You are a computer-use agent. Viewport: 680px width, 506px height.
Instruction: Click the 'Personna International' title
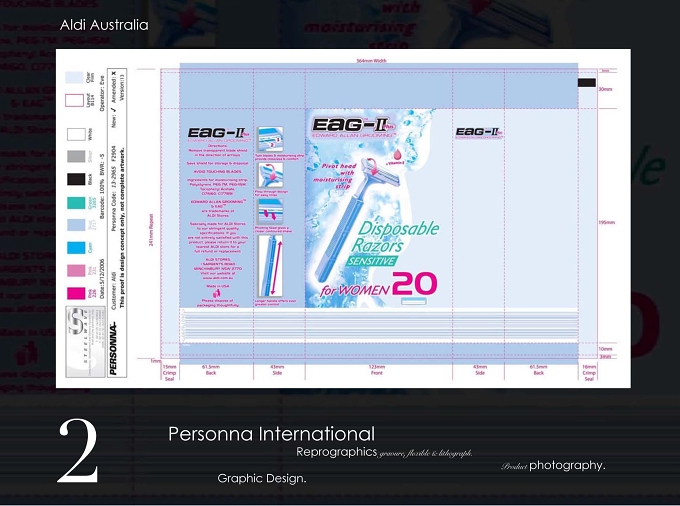[271, 434]
